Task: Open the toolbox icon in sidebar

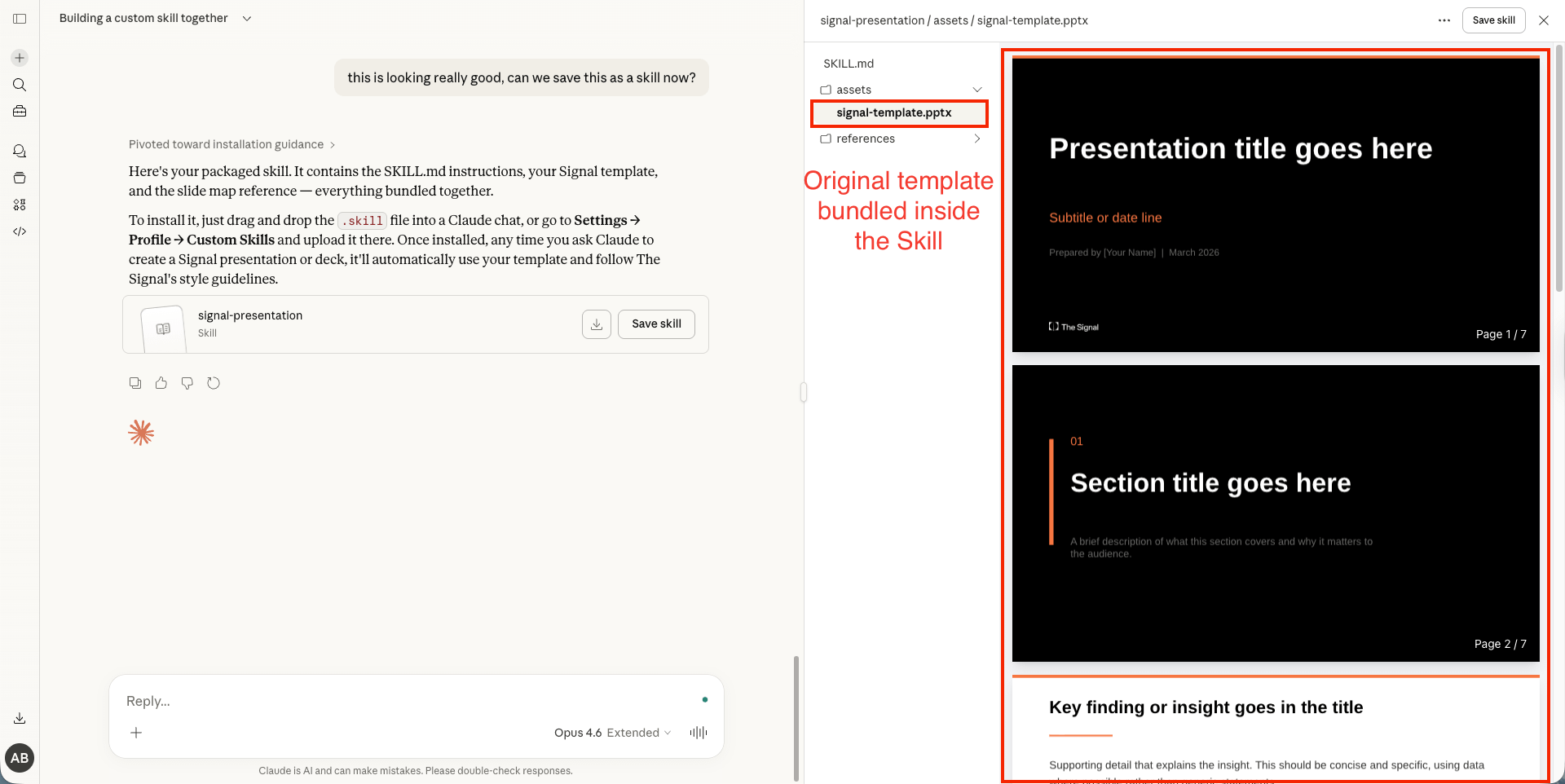Action: 20,111
